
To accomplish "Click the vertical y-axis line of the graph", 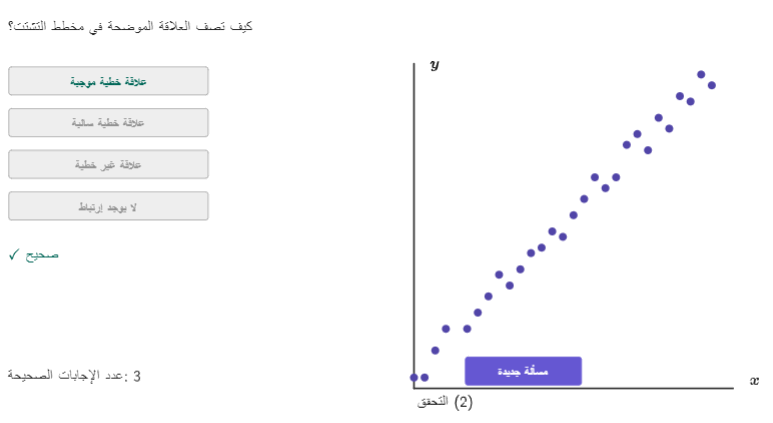I will pyautogui.click(x=414, y=222).
